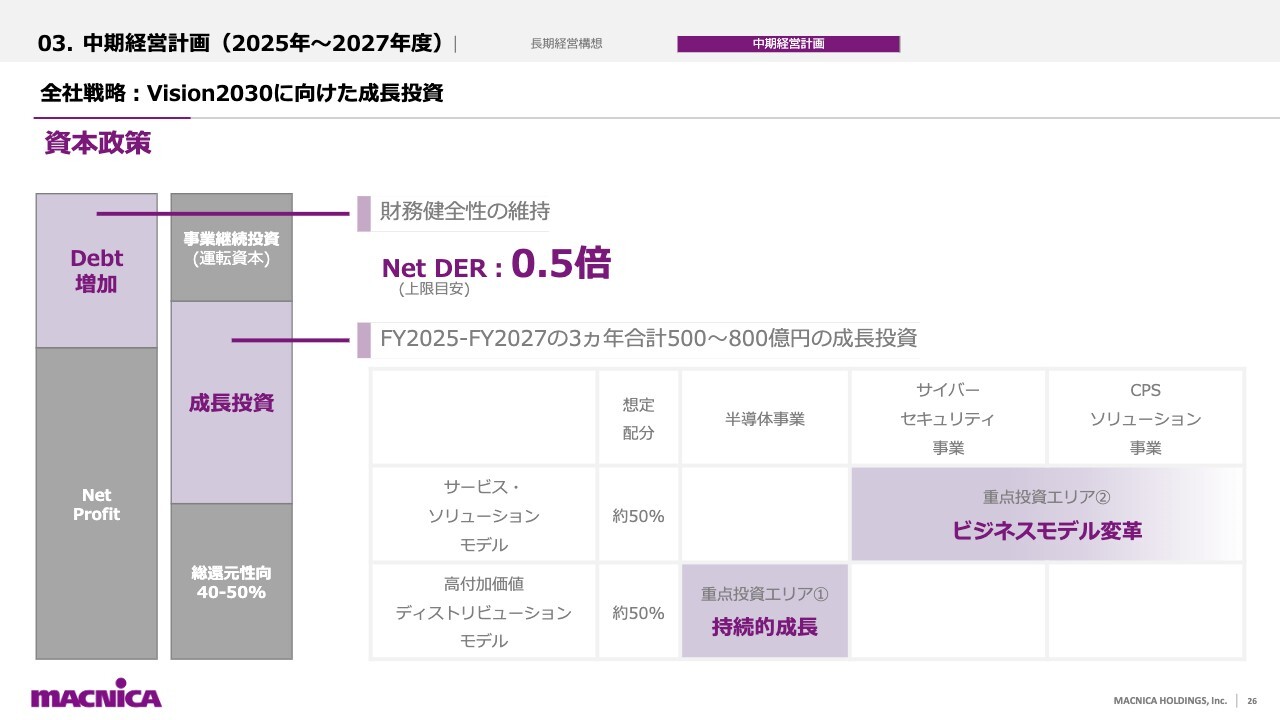
Task: Select the 総還元性向 40-50% block
Action: pos(231,582)
